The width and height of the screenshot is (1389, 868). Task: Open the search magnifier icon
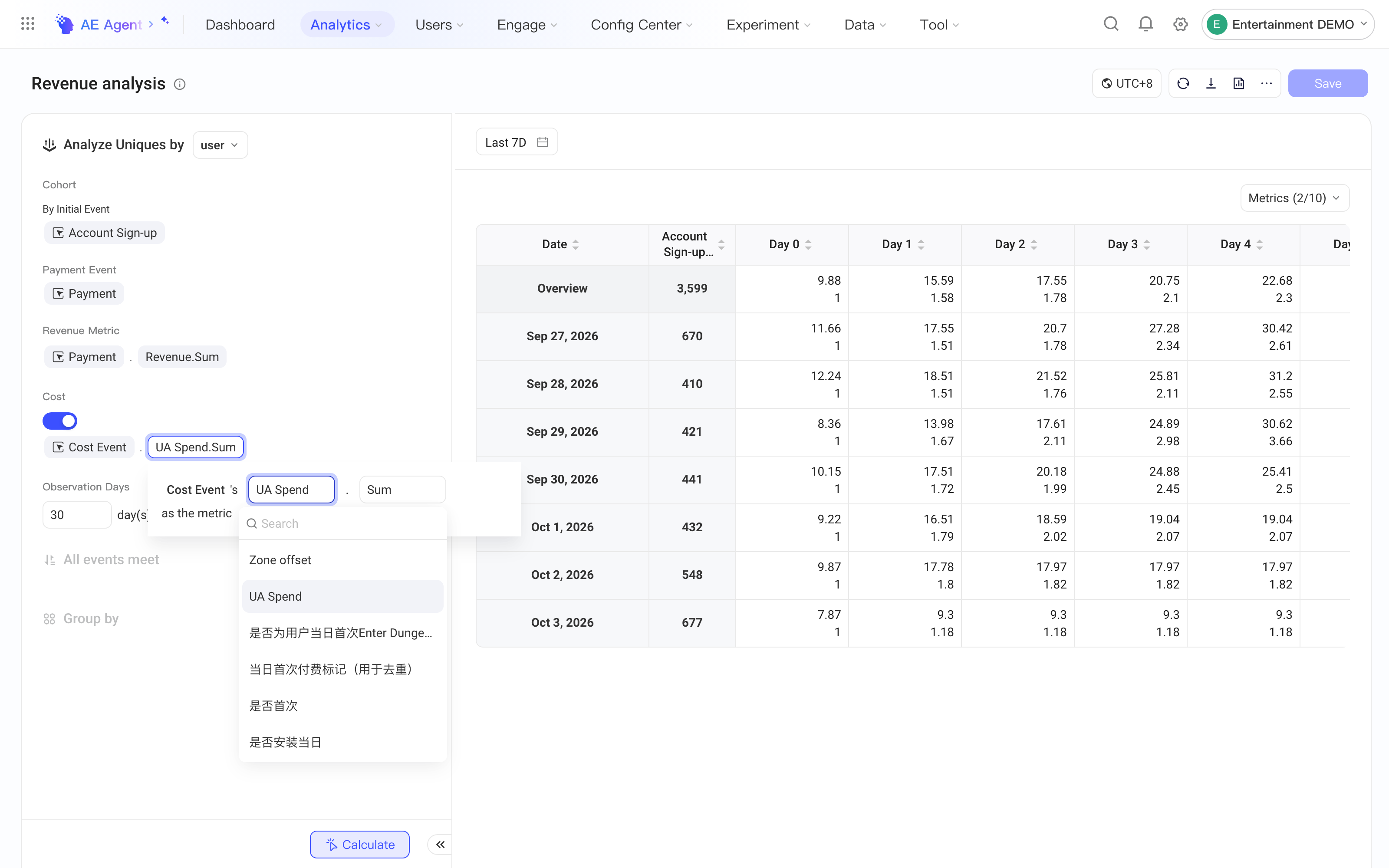pyautogui.click(x=1111, y=24)
